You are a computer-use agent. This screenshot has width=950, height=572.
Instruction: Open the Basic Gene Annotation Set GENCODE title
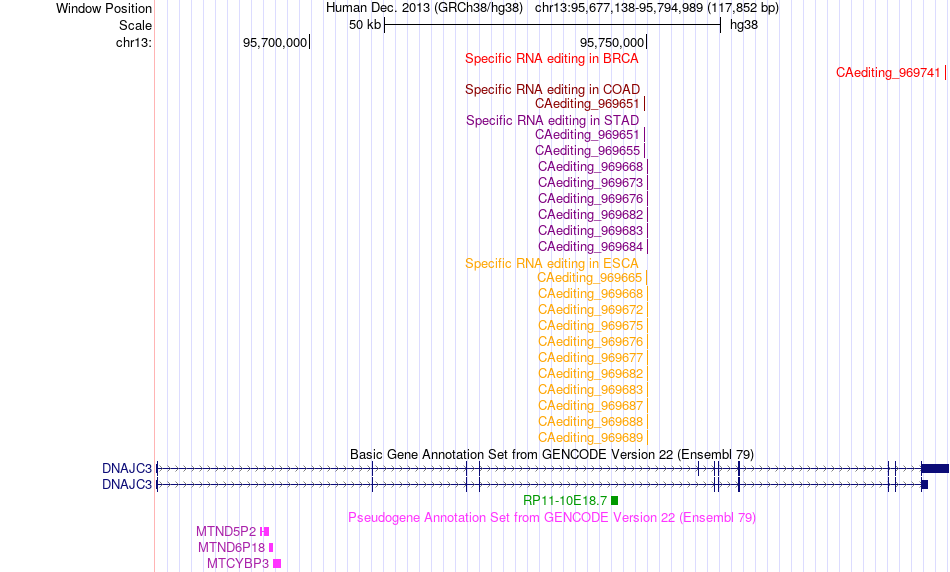(x=552, y=454)
